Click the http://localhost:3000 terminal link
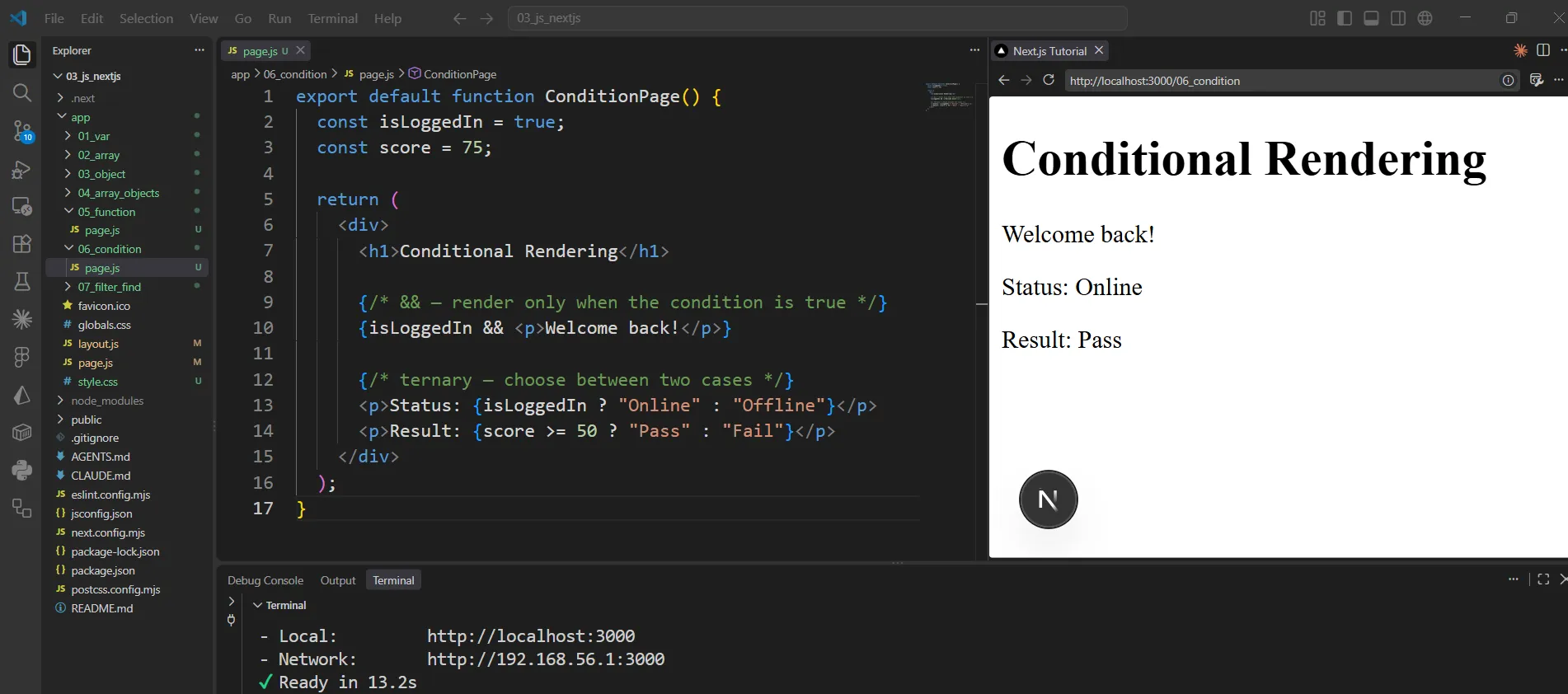 (x=531, y=636)
